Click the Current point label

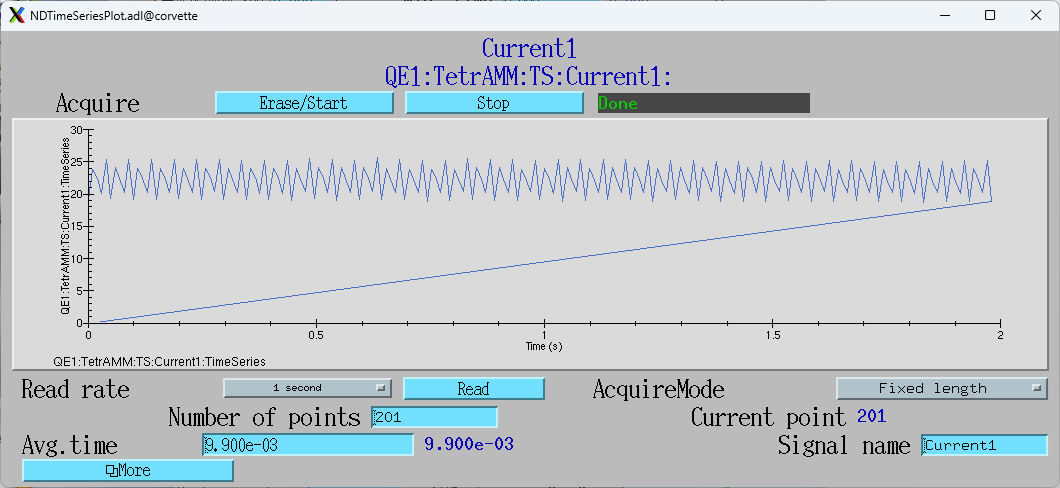[x=768, y=418]
